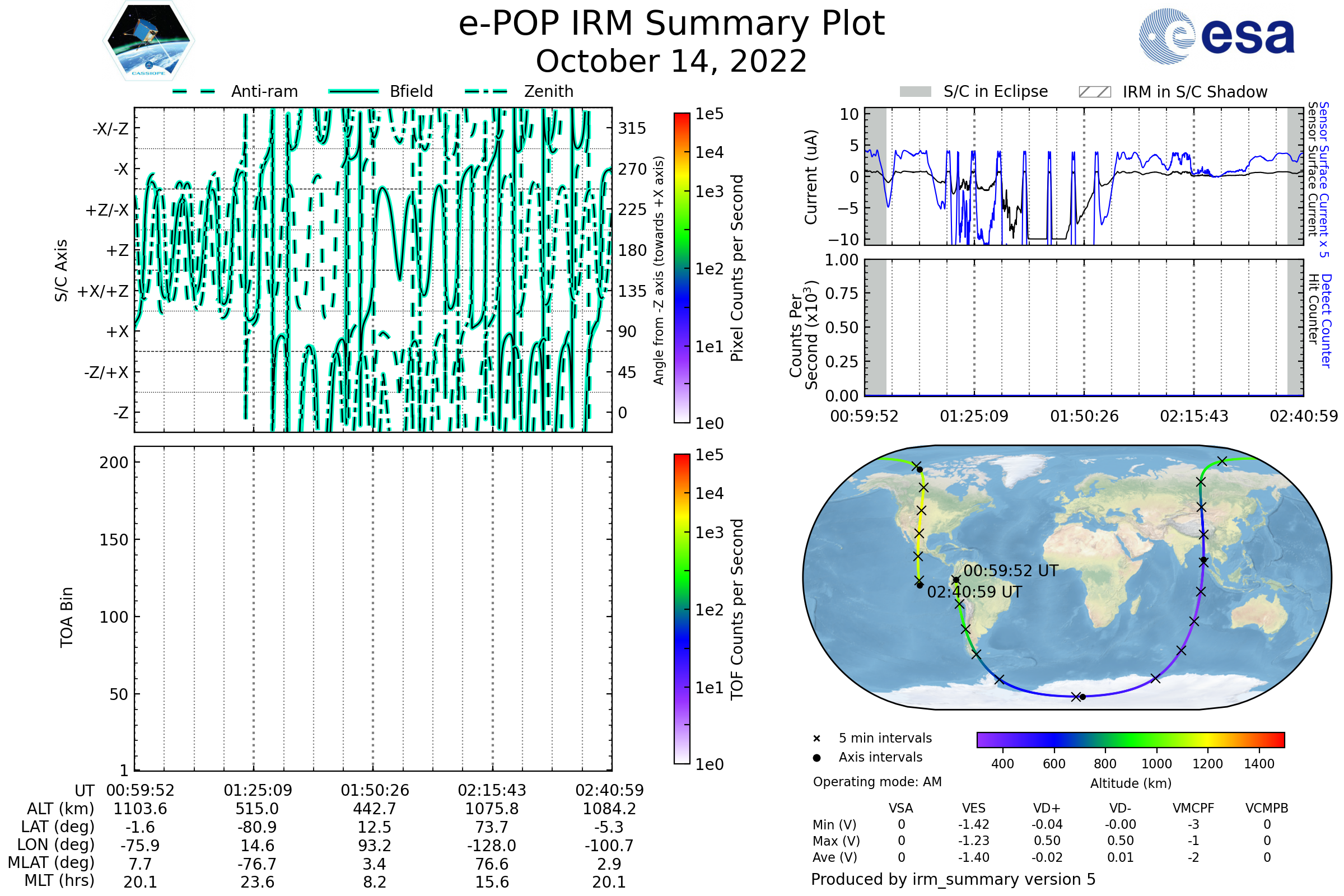This screenshot has height=896, width=1344.
Task: Click the altitude value 1103.6
Action: 141,809
